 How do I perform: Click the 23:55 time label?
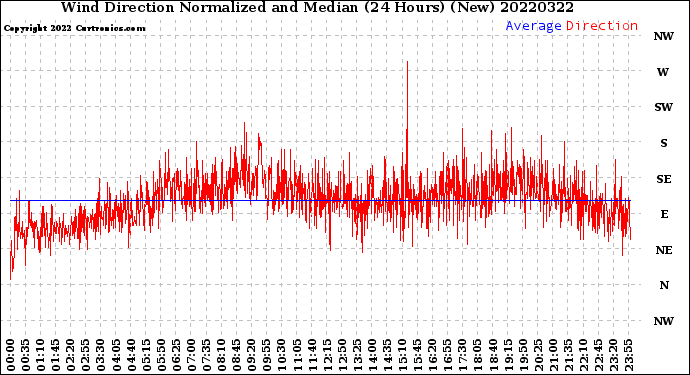pos(628,355)
